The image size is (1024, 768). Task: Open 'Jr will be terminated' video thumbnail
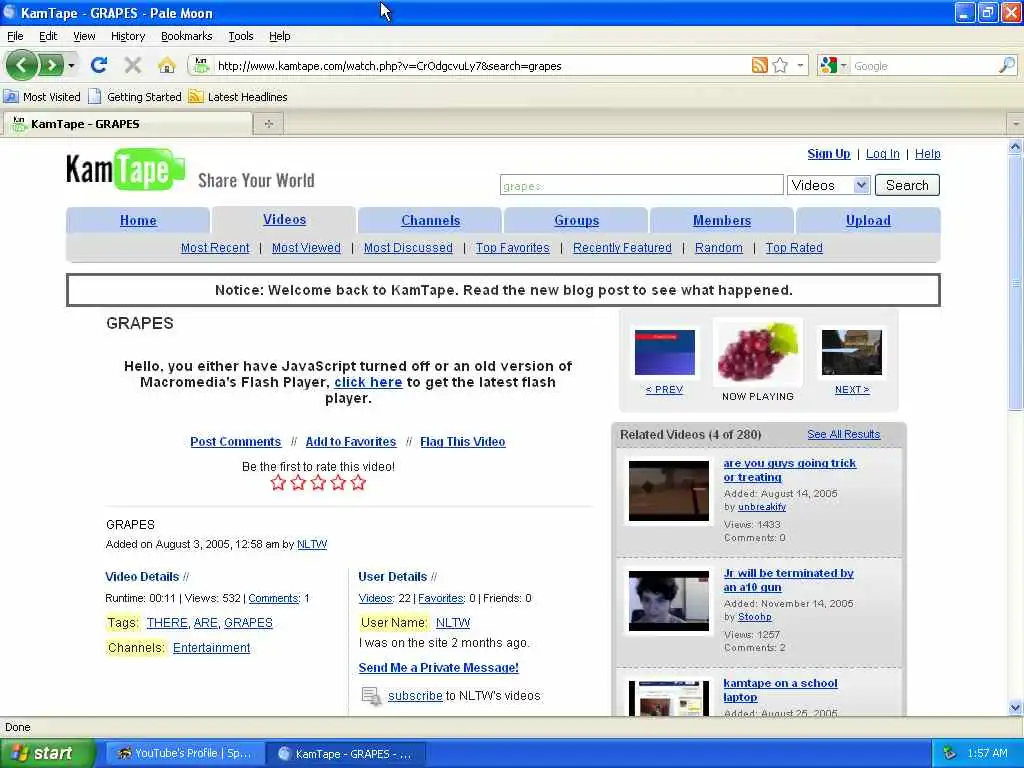point(668,601)
